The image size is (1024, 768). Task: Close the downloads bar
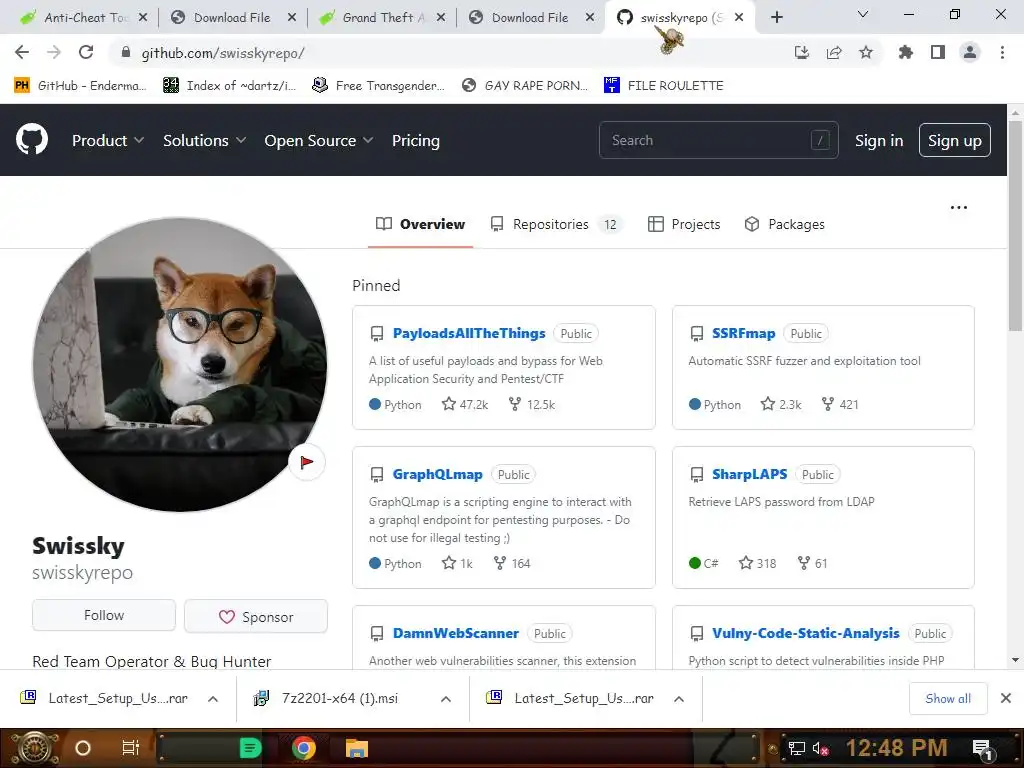tap(1006, 698)
